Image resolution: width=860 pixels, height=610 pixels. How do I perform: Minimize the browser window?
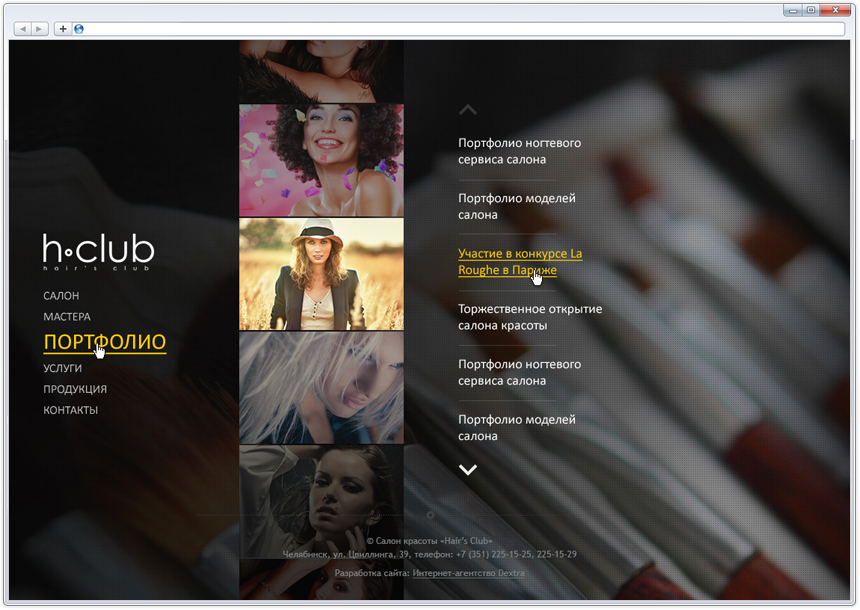coord(793,10)
